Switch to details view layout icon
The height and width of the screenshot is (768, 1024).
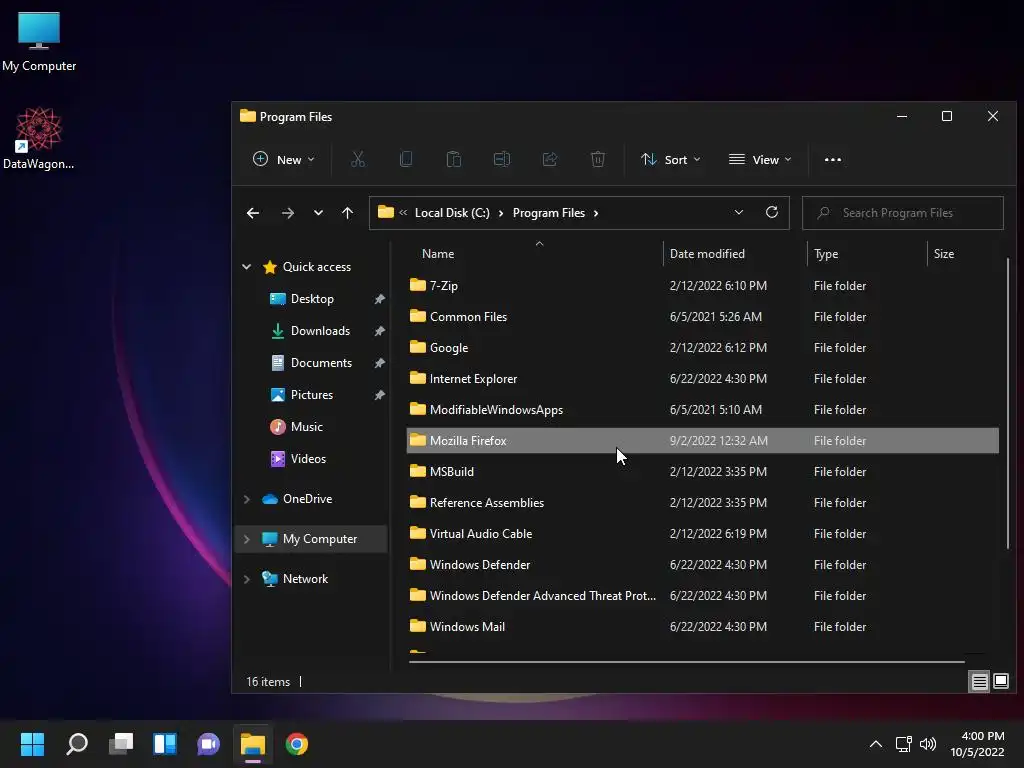(980, 682)
